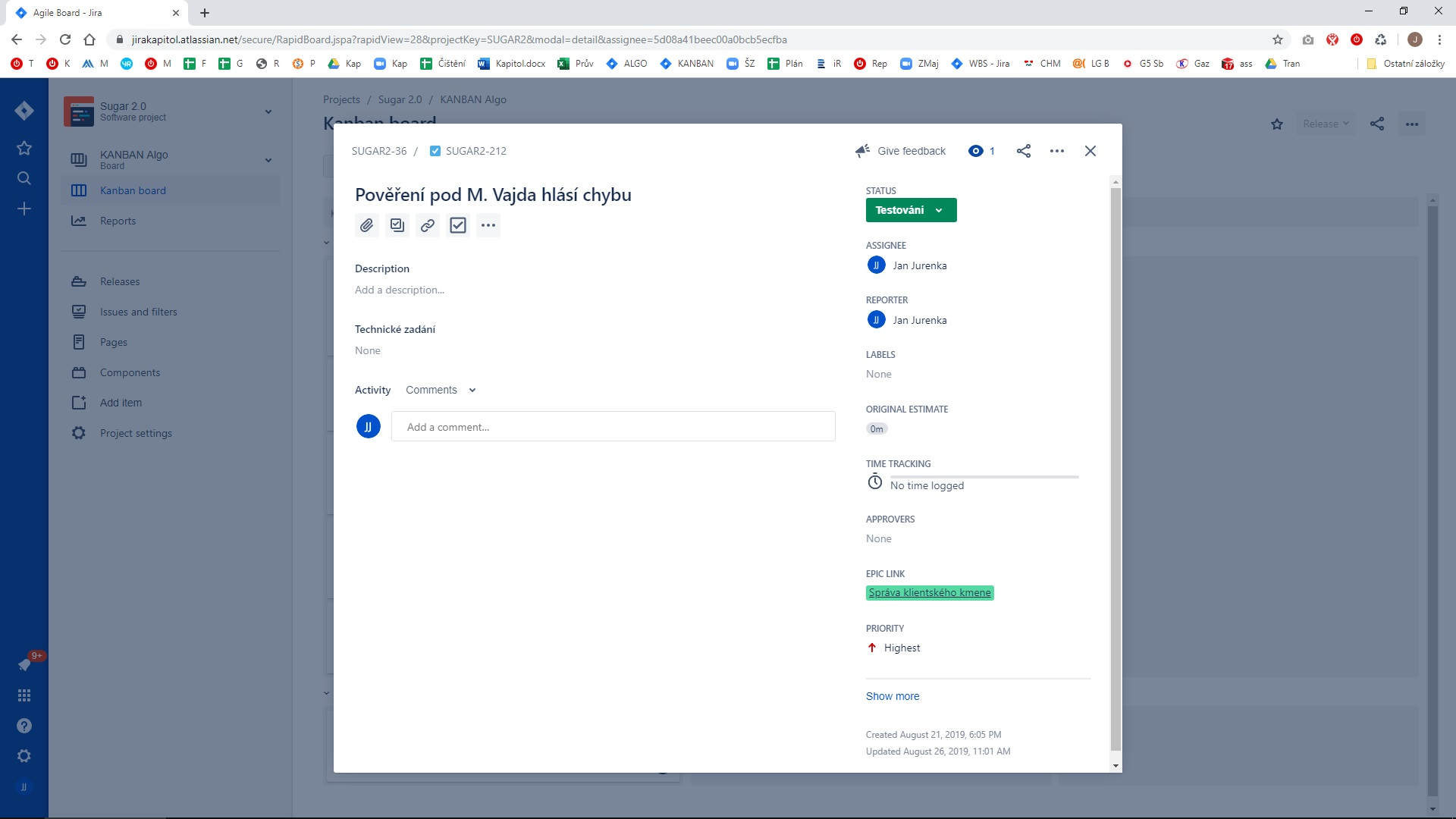Click Projects breadcrumb link
Screen dimensions: 1456x819
point(341,99)
